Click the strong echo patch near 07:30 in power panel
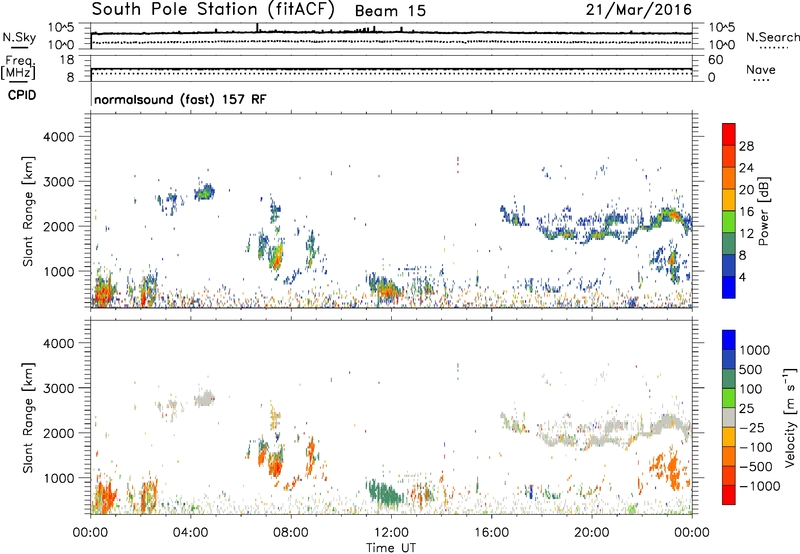800x554 pixels. 276,257
